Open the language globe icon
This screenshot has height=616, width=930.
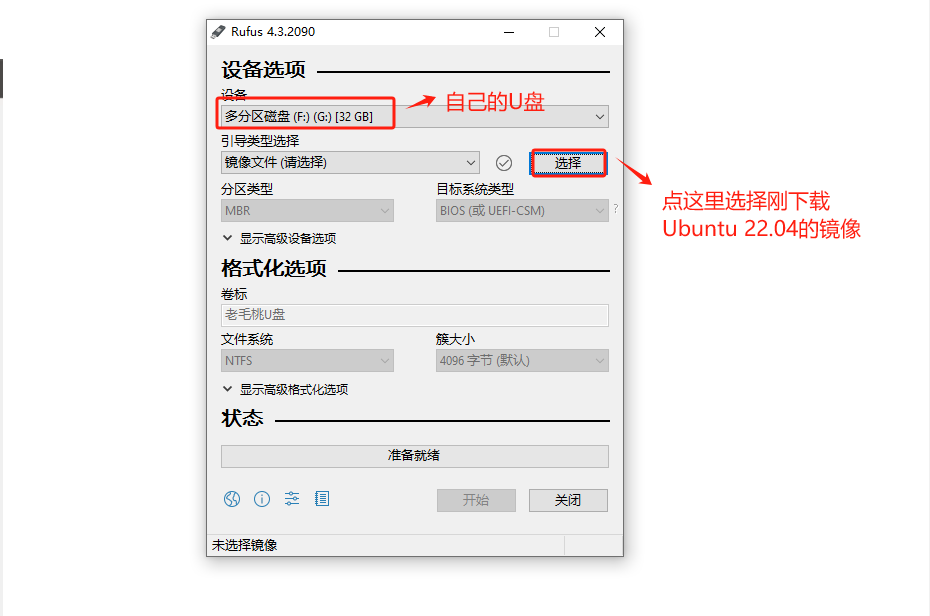(x=232, y=499)
